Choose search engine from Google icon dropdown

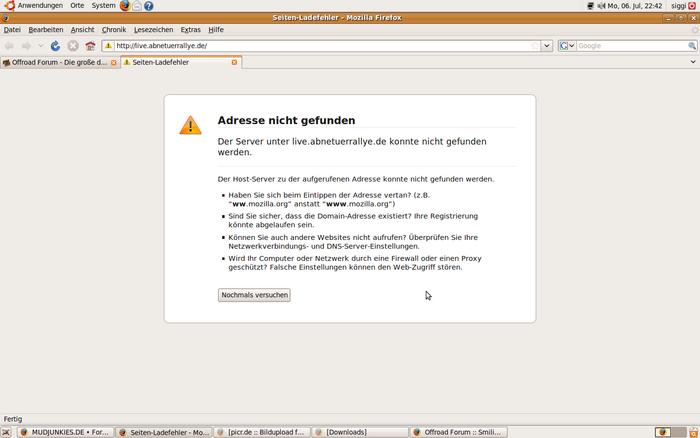coord(567,46)
